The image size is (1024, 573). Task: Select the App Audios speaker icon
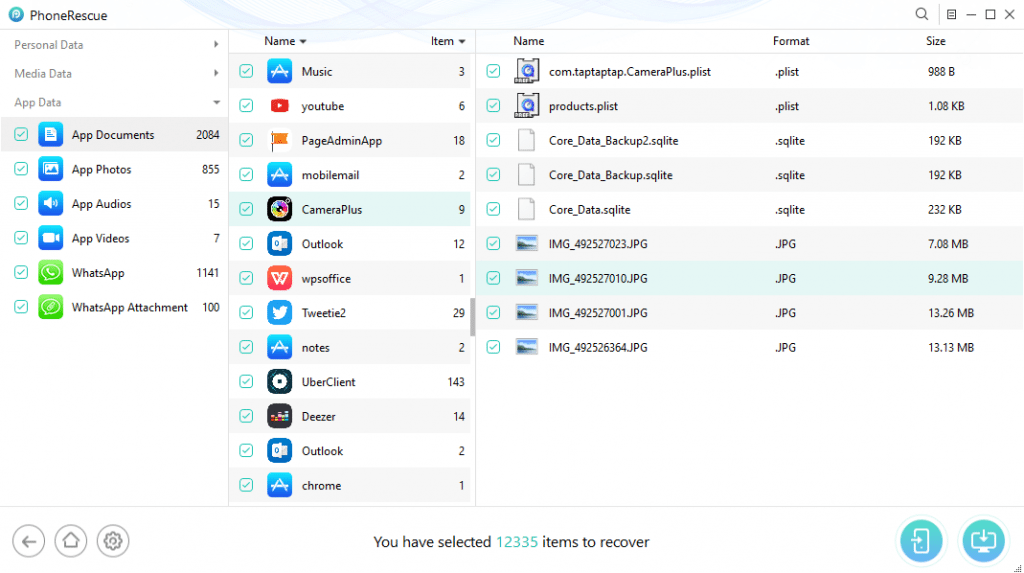click(50, 204)
